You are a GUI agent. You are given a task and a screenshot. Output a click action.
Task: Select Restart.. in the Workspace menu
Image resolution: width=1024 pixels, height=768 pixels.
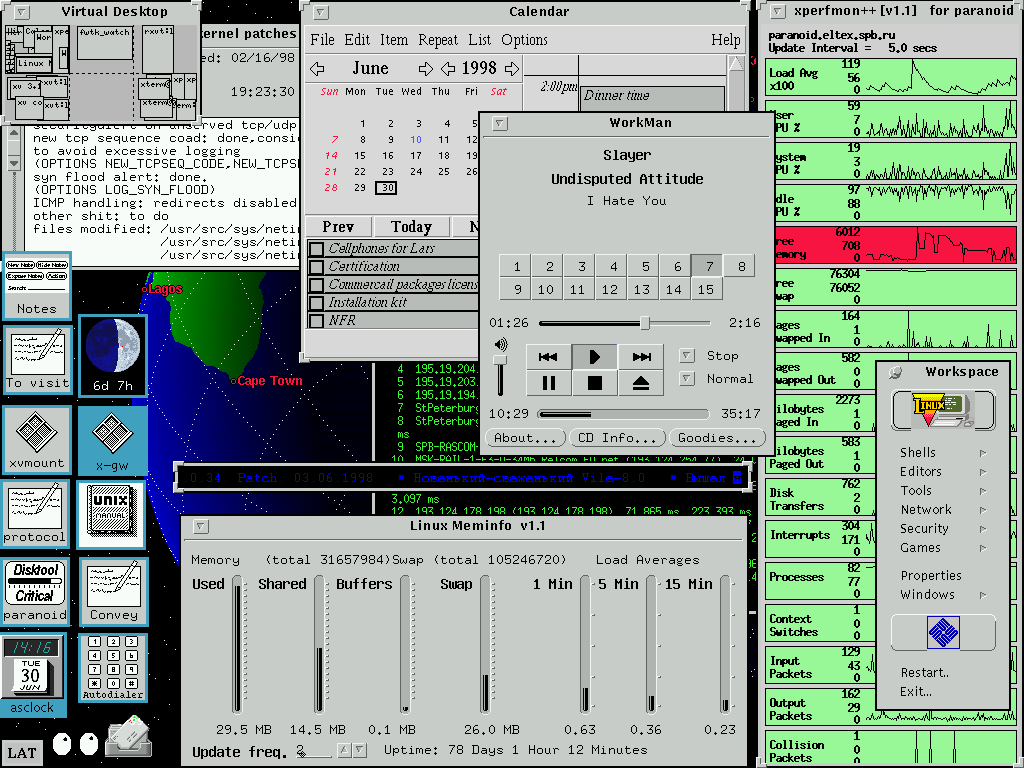[924, 672]
